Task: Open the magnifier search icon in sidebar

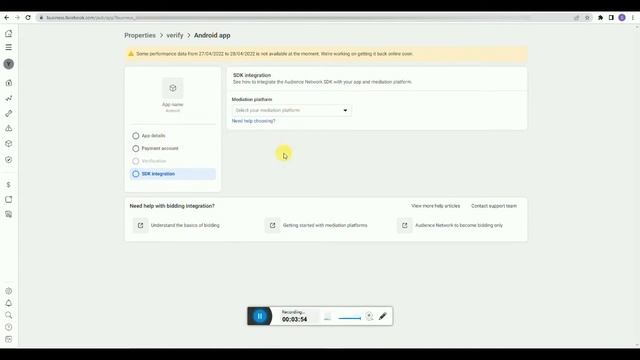Action: (x=9, y=315)
